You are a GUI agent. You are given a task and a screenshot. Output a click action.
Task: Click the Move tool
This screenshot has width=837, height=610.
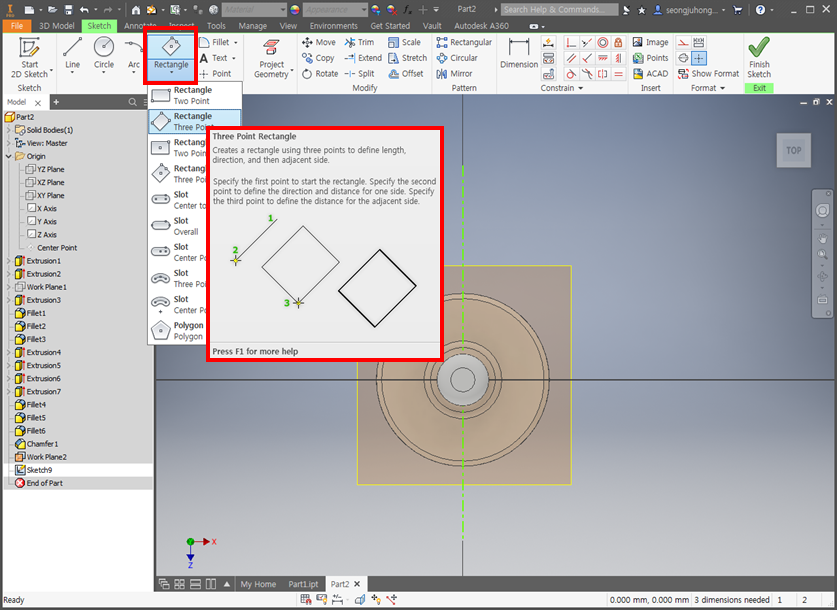tap(319, 42)
